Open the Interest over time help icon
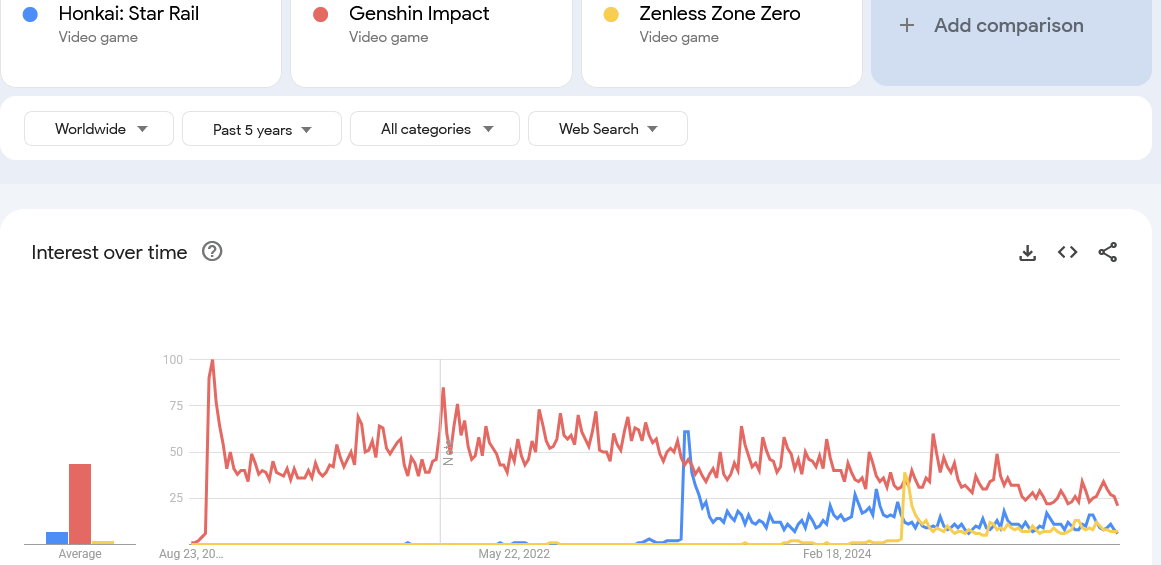 click(x=212, y=252)
